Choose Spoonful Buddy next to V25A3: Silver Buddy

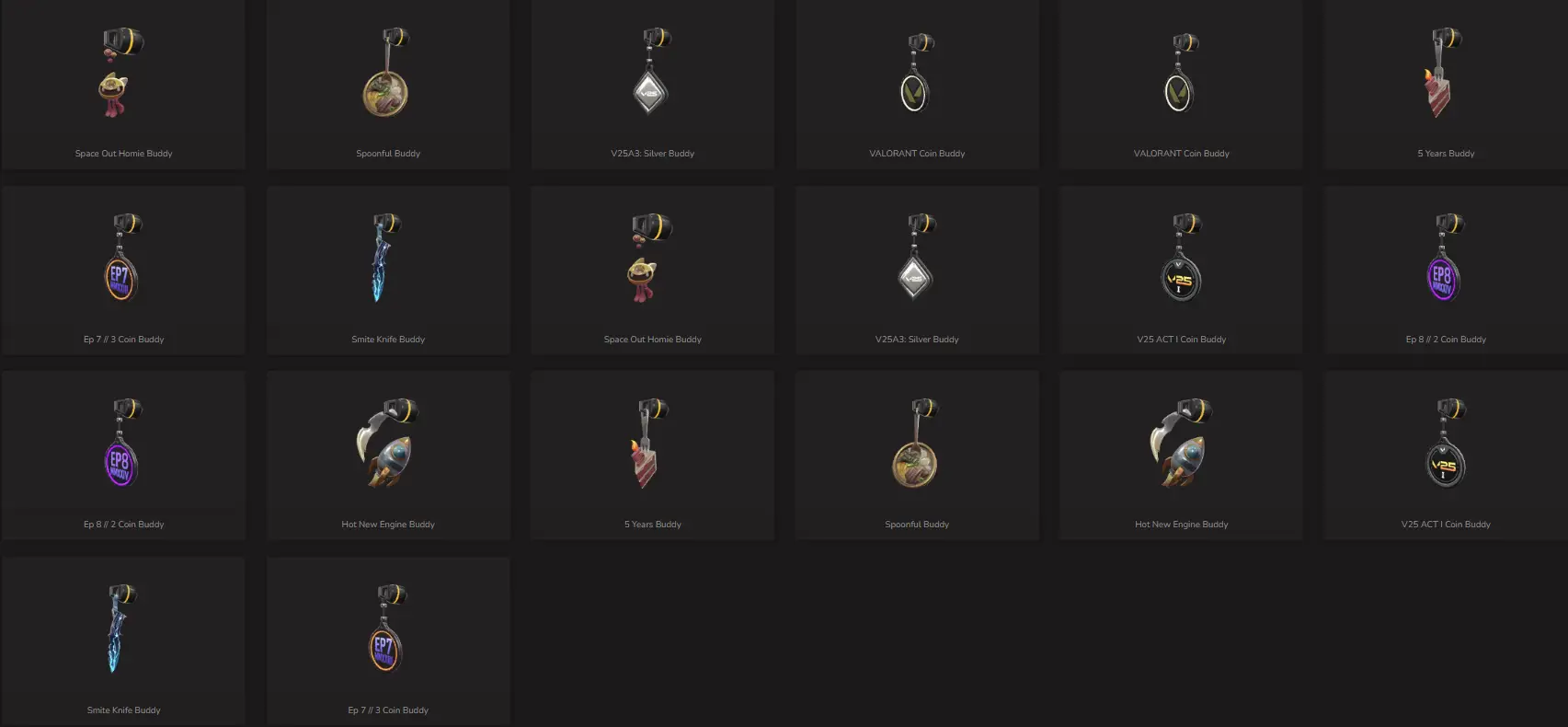click(x=388, y=84)
